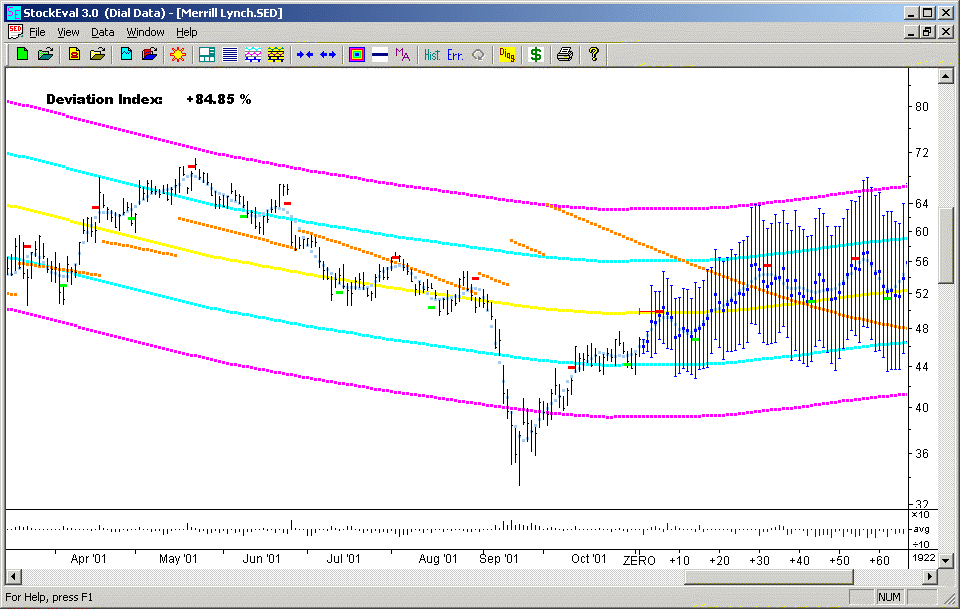Click the vertical scrollbar down arrow
The image size is (960, 609).
946,559
